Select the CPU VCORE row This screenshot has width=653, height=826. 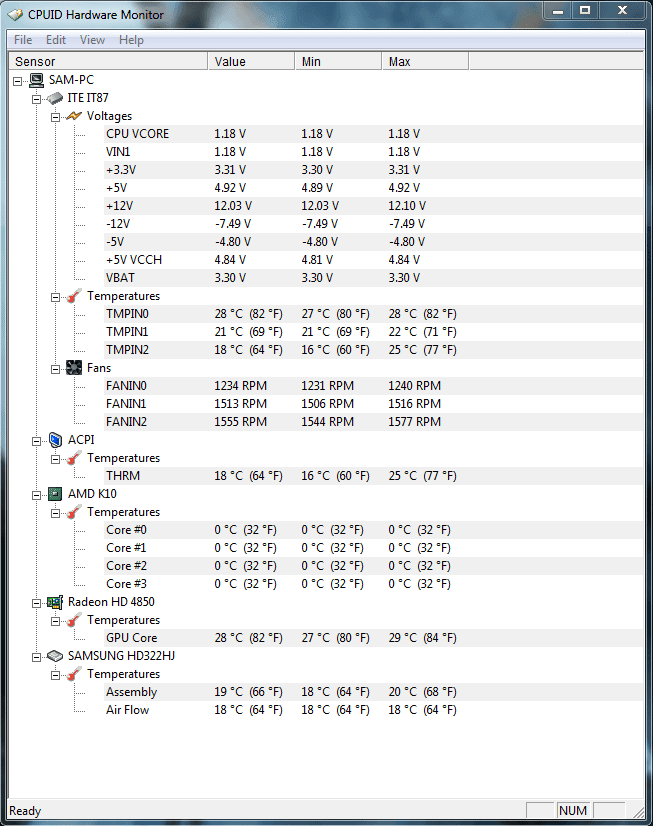point(373,134)
